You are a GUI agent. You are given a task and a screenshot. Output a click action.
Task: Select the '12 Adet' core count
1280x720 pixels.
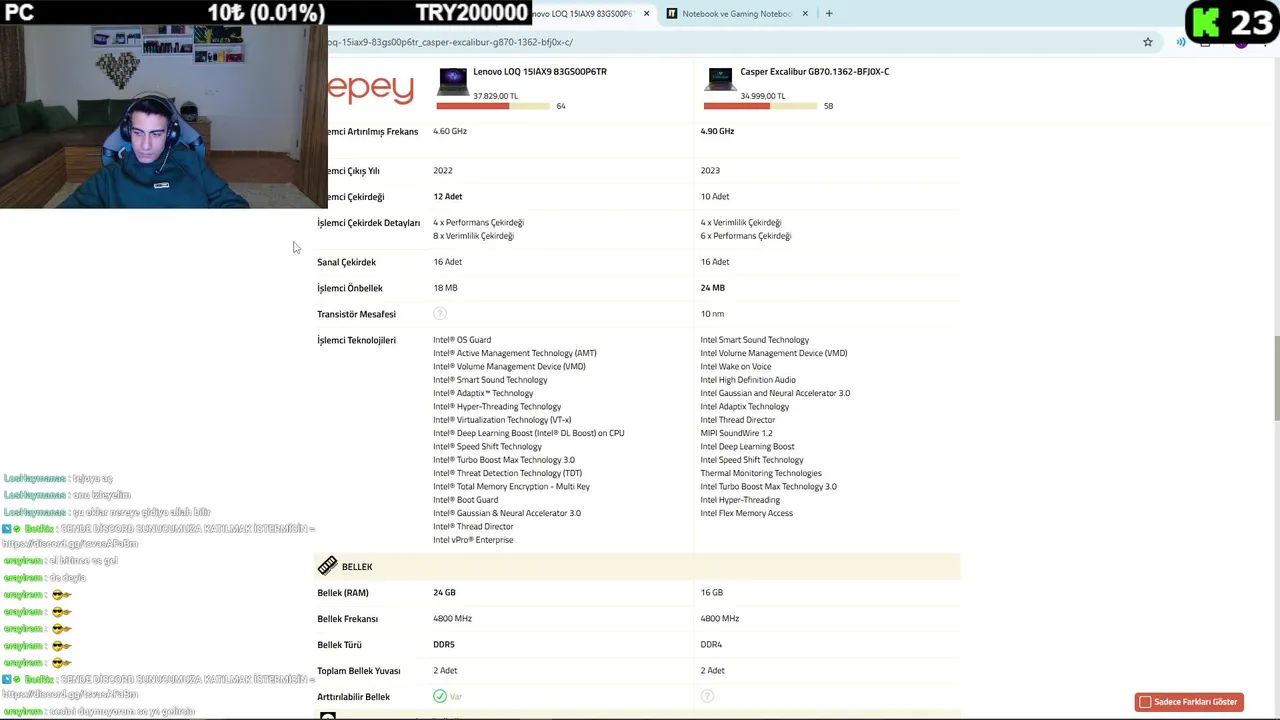coord(447,197)
